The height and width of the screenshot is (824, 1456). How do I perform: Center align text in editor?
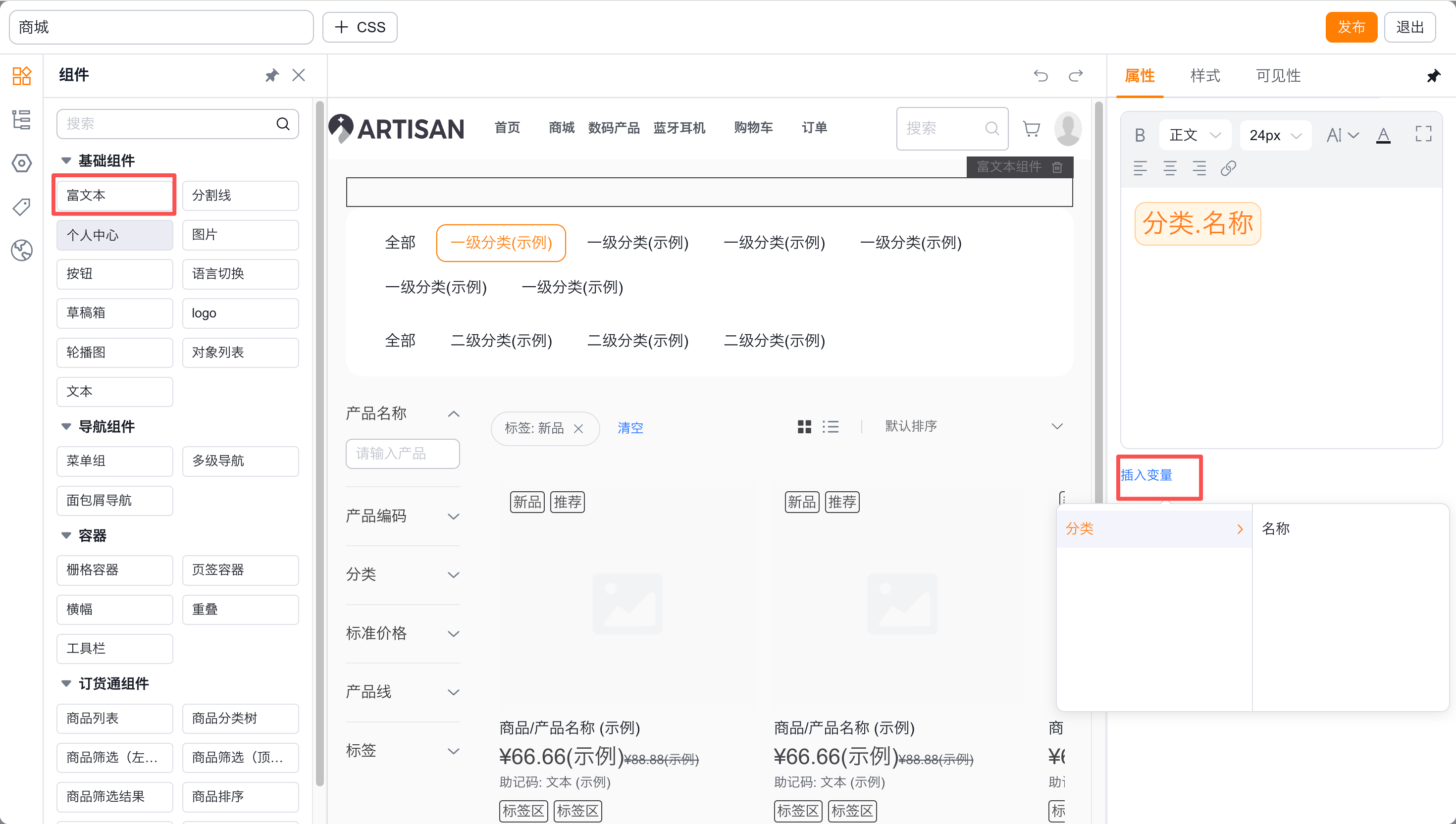[1170, 168]
